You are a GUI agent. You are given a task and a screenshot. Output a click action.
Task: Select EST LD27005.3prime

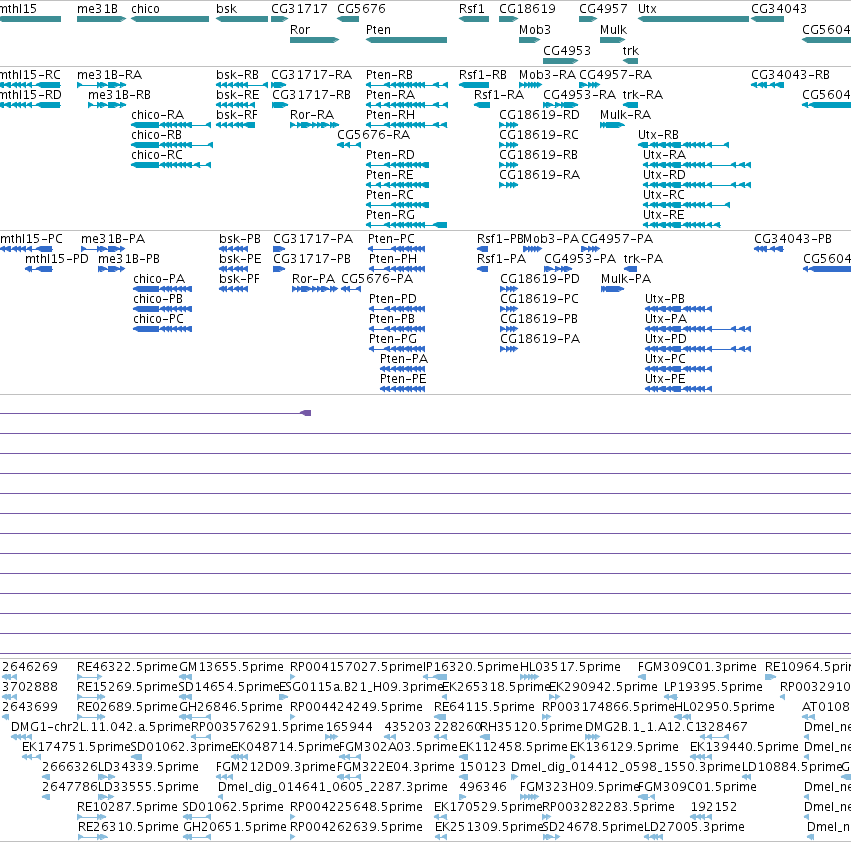[x=694, y=827]
